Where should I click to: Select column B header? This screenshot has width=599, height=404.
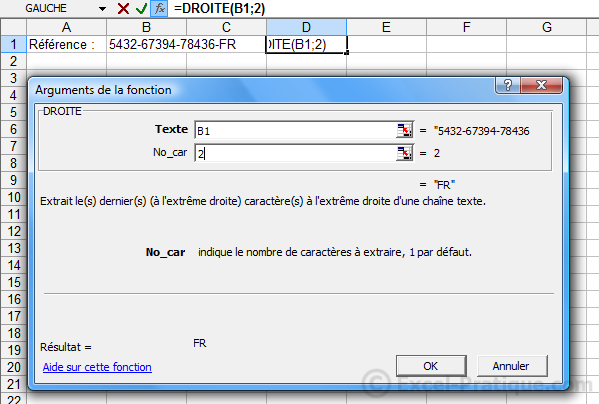pos(146,27)
